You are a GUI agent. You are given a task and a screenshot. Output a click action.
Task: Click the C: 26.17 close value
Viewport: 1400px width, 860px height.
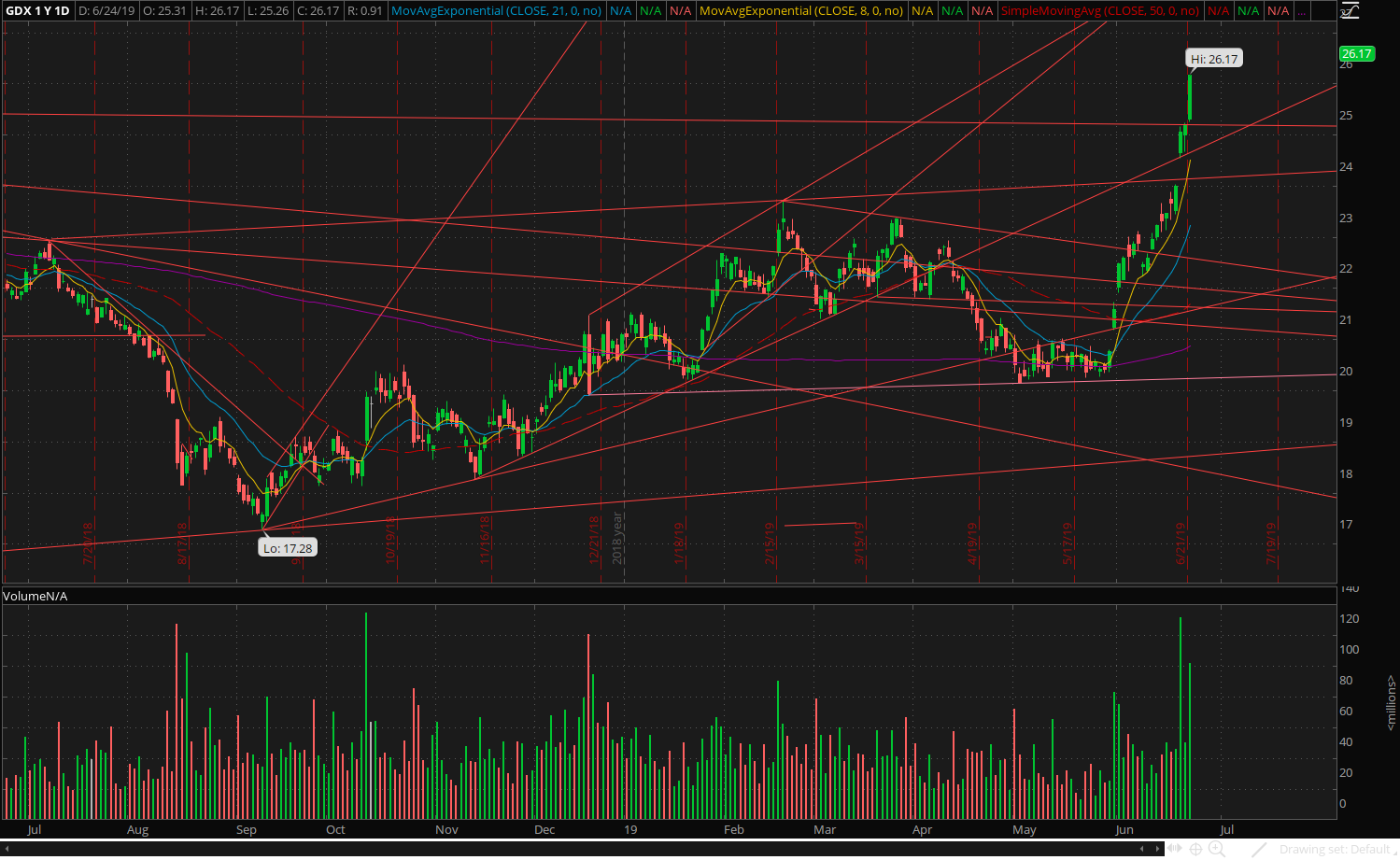click(318, 11)
